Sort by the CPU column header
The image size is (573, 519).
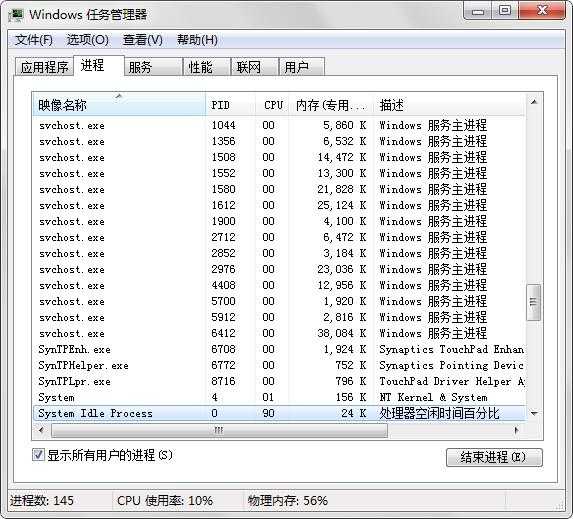point(272,105)
